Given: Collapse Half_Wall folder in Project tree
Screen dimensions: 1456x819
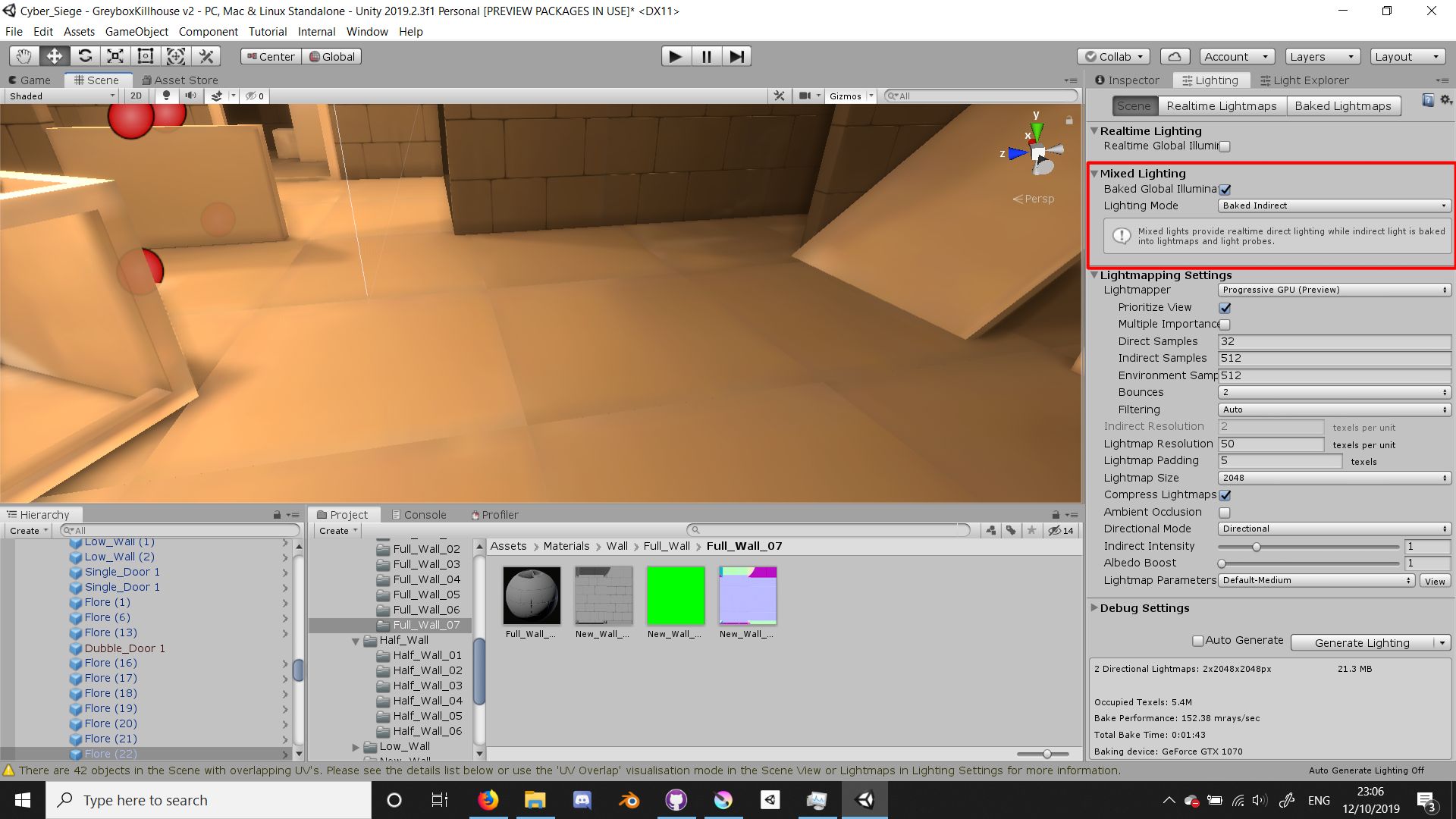Looking at the screenshot, I should (x=355, y=641).
